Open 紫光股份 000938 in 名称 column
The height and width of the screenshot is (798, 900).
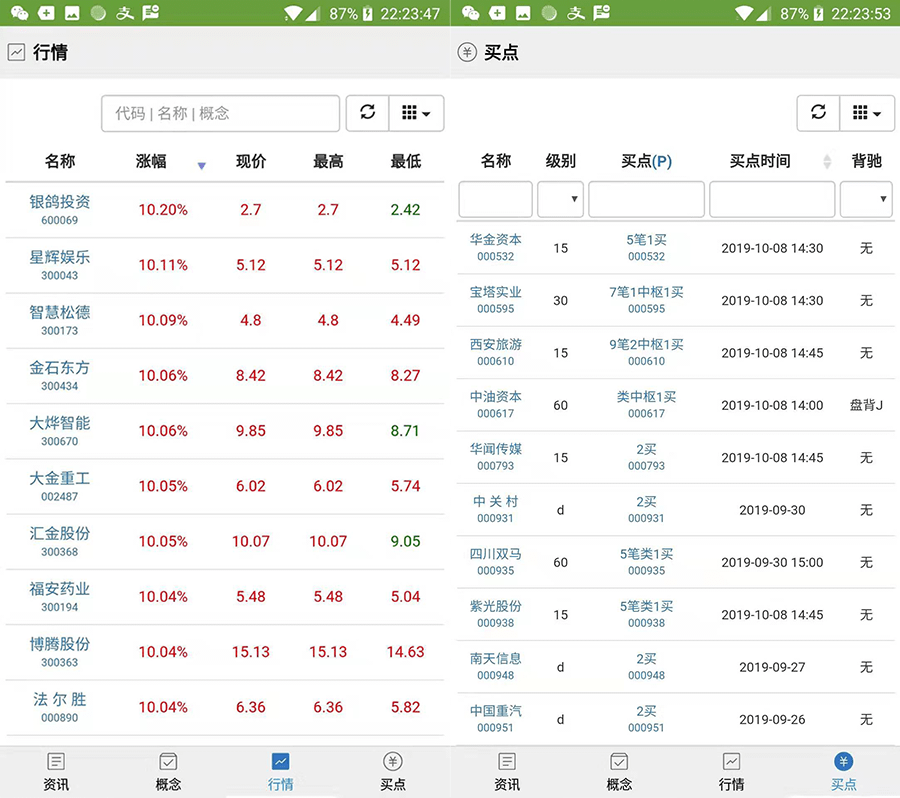coord(495,614)
